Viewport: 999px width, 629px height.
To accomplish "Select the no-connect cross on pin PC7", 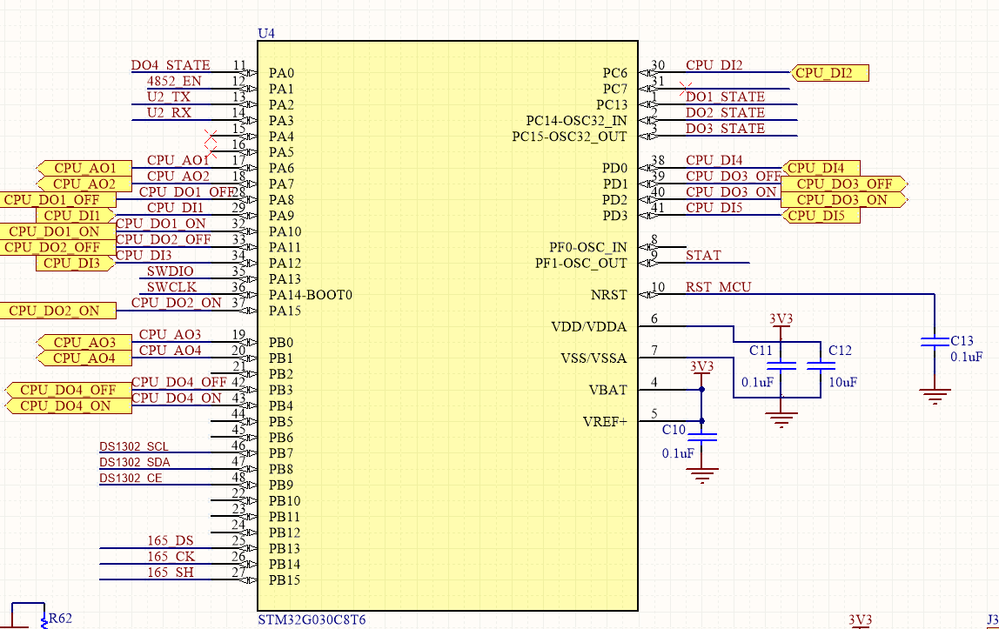I will 686,89.
